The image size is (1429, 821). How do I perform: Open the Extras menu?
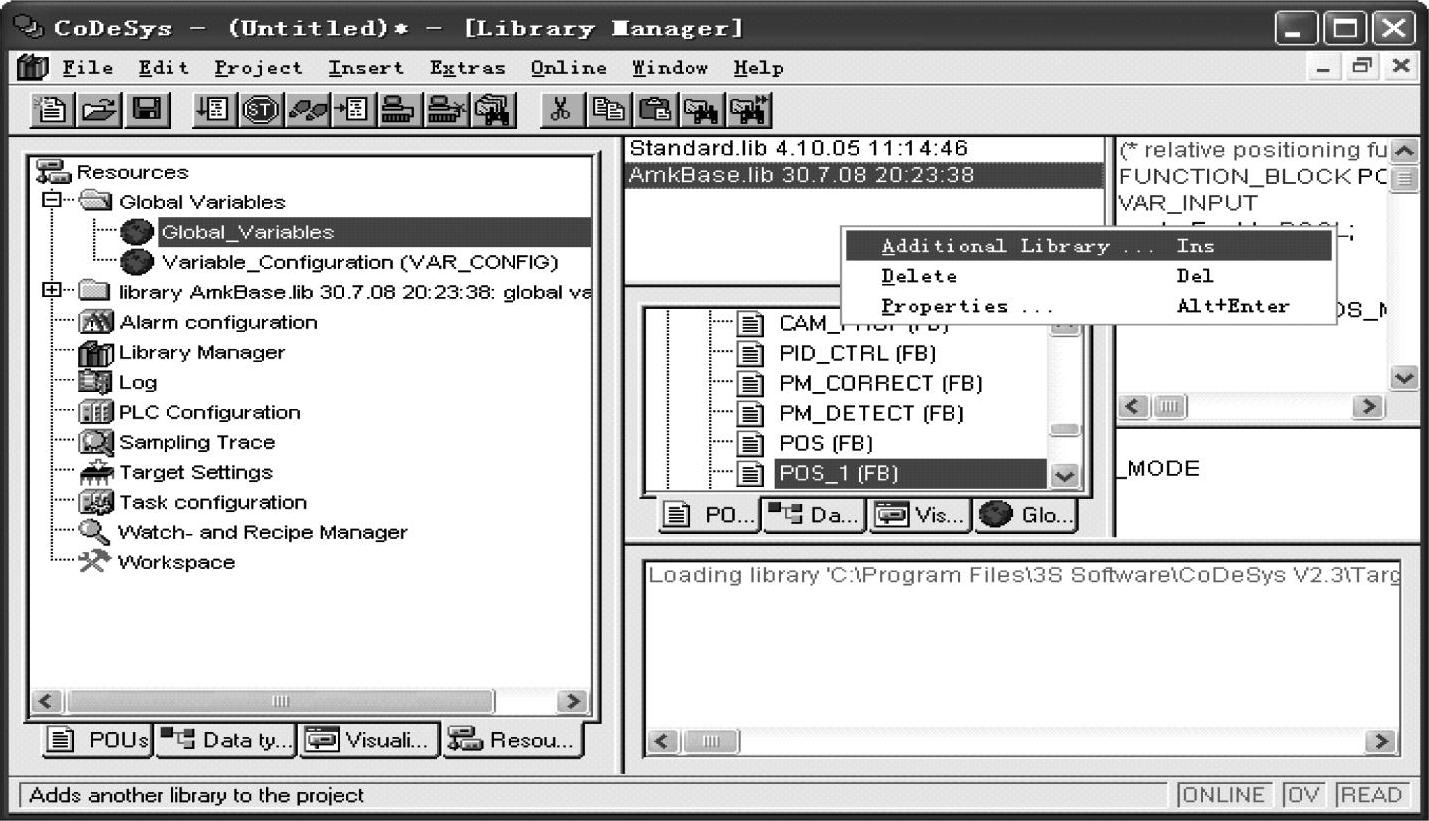[468, 68]
